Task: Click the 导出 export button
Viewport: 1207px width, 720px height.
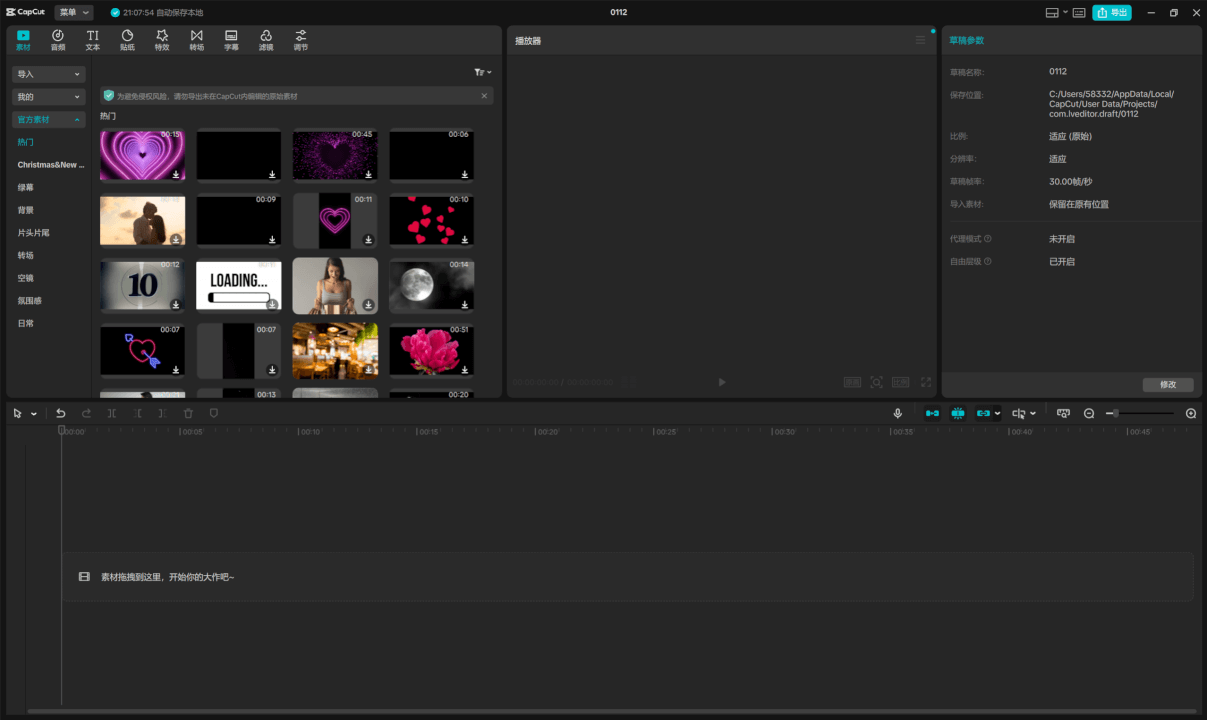Action: [1112, 12]
